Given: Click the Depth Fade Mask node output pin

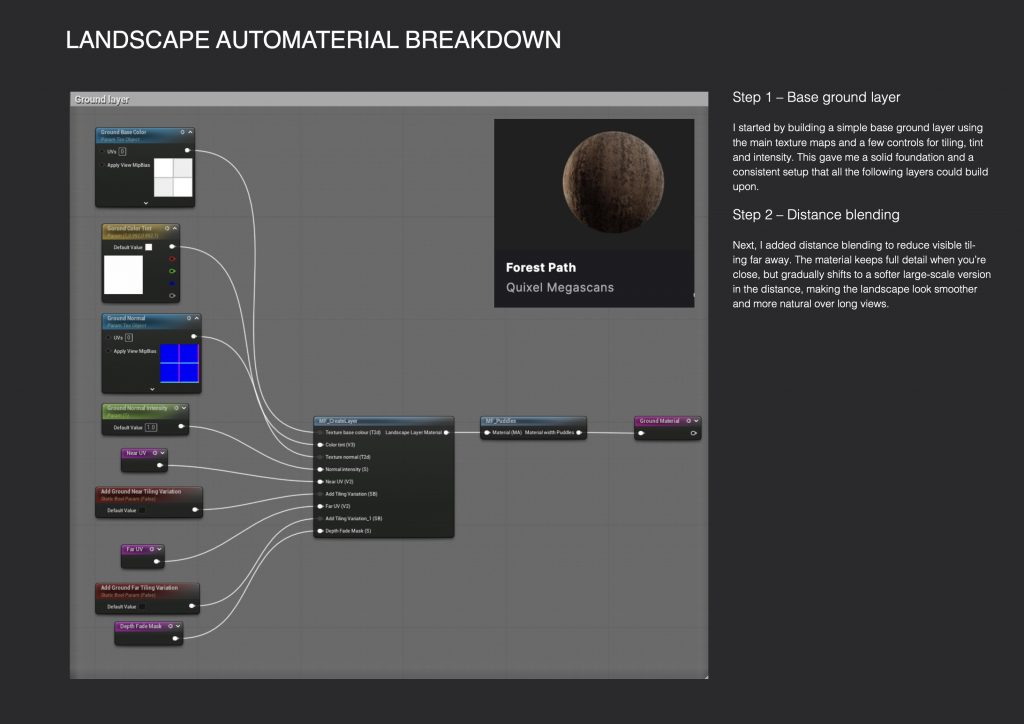Looking at the screenshot, I should [x=175, y=638].
